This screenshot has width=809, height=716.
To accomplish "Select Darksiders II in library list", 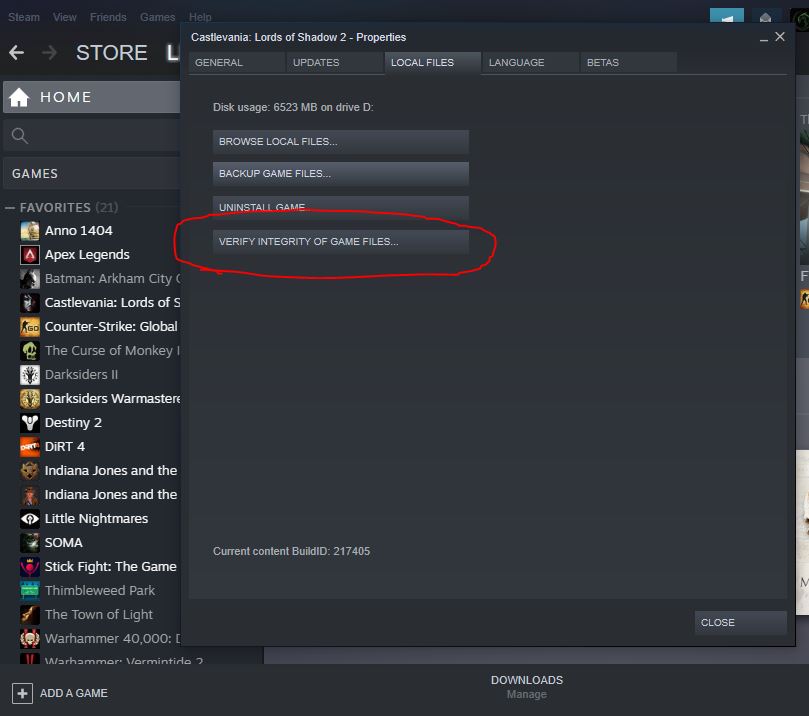I will 82,375.
